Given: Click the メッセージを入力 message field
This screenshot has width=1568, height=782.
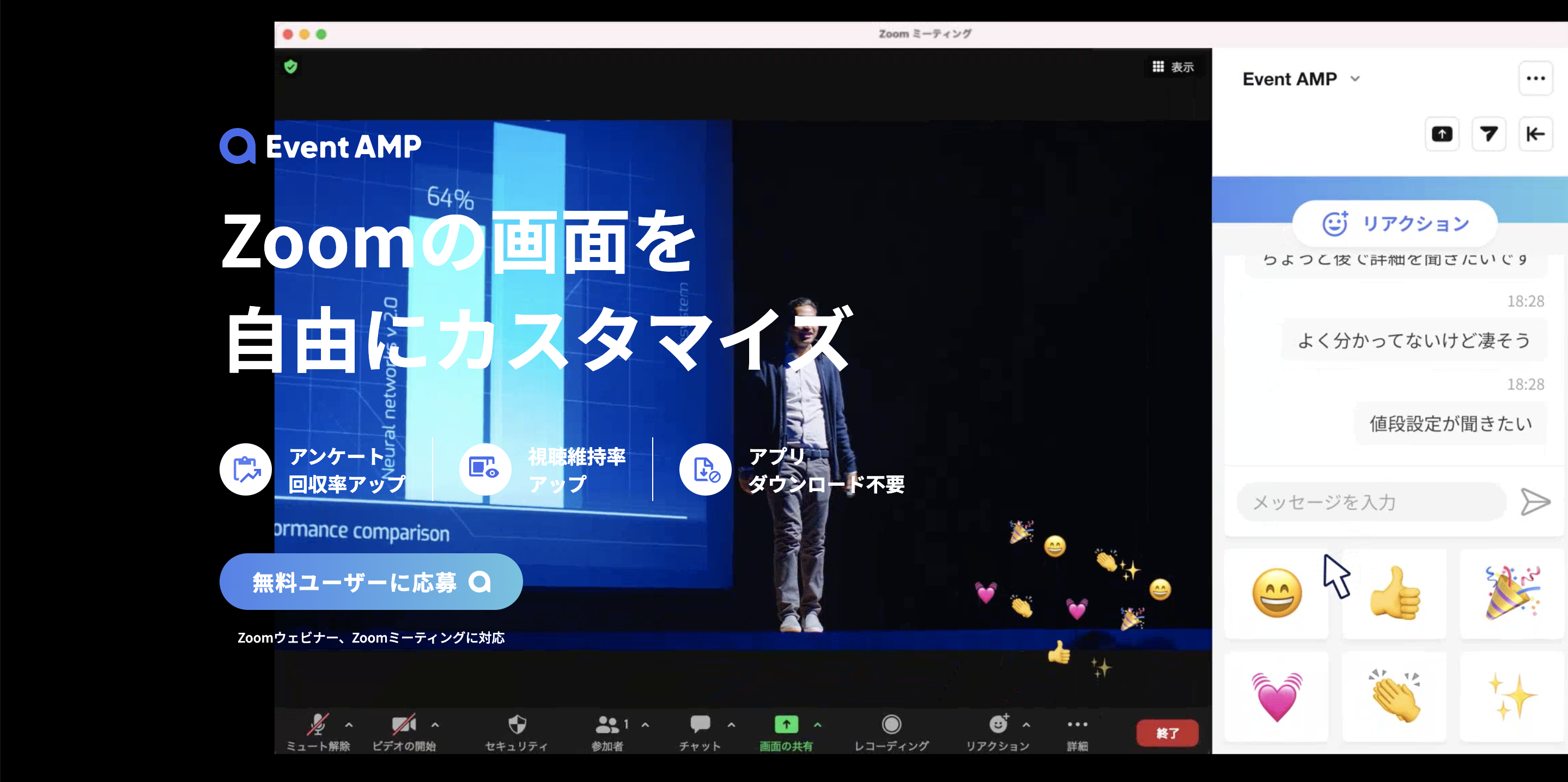Looking at the screenshot, I should (x=1371, y=502).
